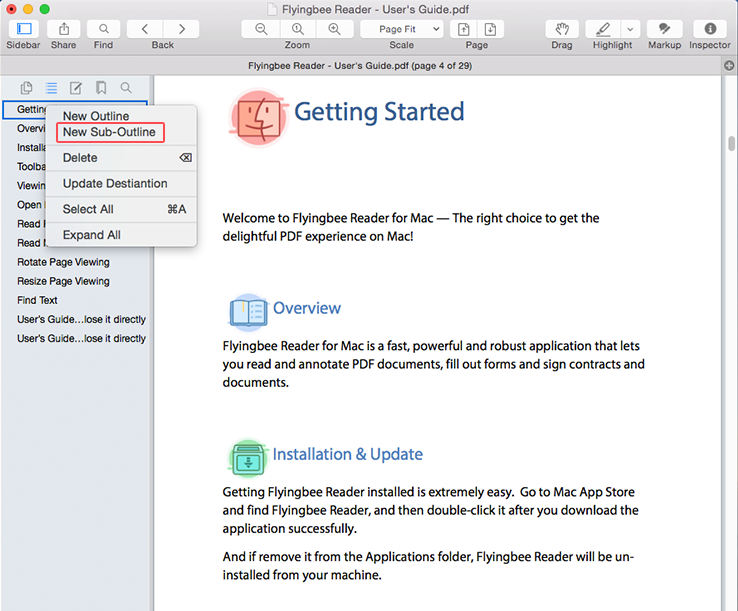Select Resize Page Viewing outline item
This screenshot has width=738, height=611.
coord(64,281)
